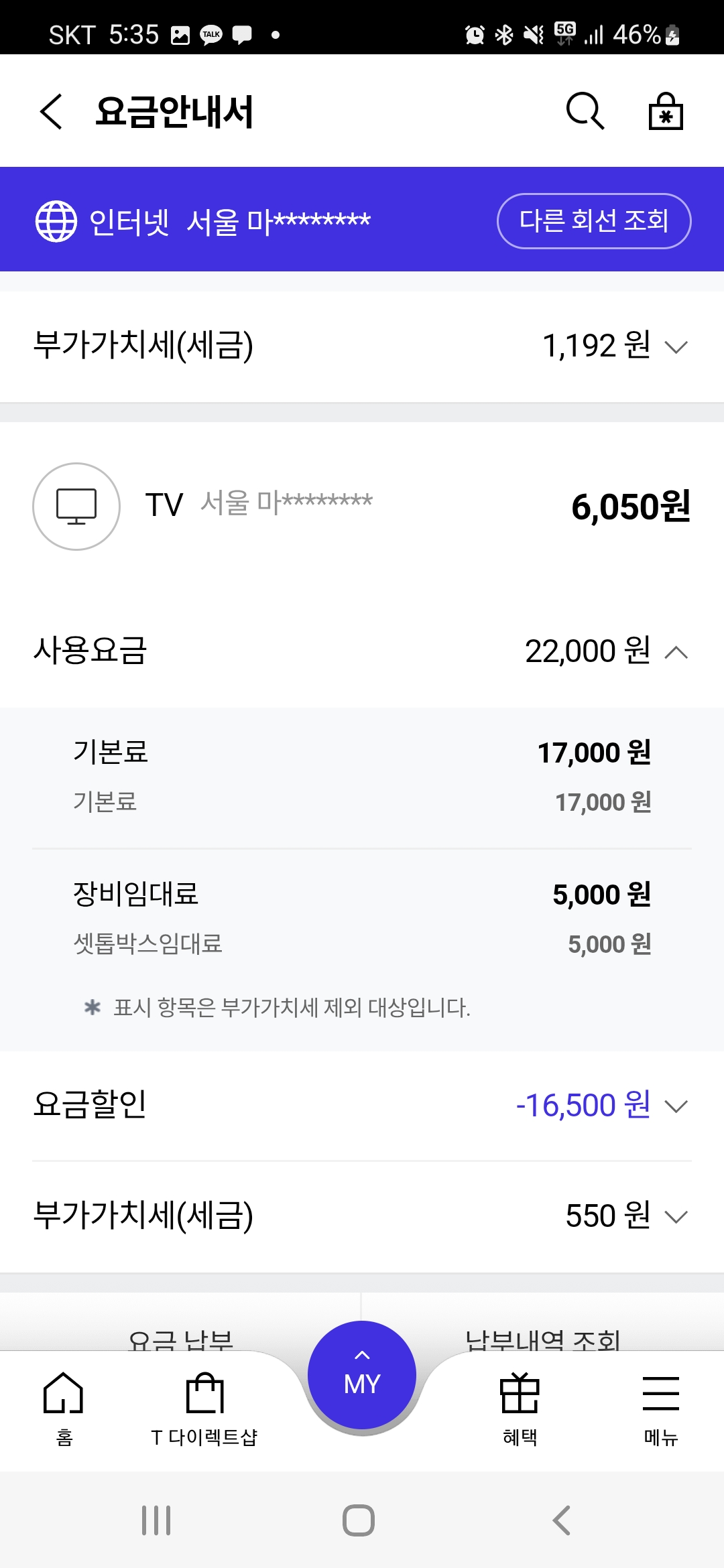
Task: Tap the back arrow beside 요금안내서
Action: [x=52, y=111]
